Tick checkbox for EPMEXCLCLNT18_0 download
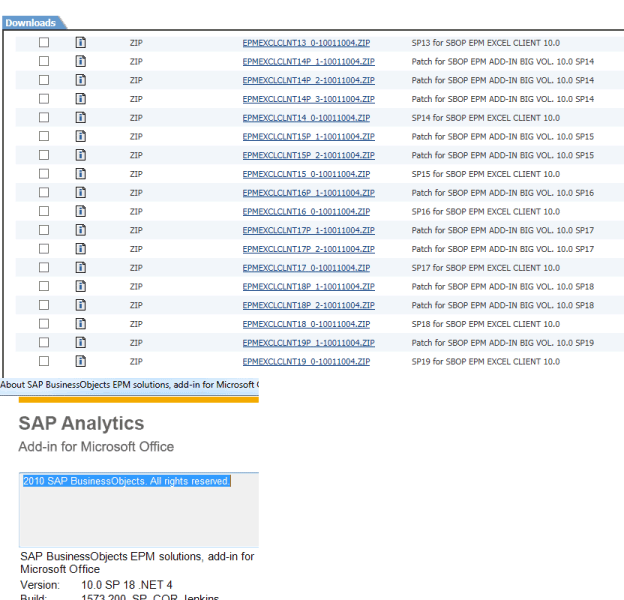This screenshot has width=624, height=600. [44, 323]
